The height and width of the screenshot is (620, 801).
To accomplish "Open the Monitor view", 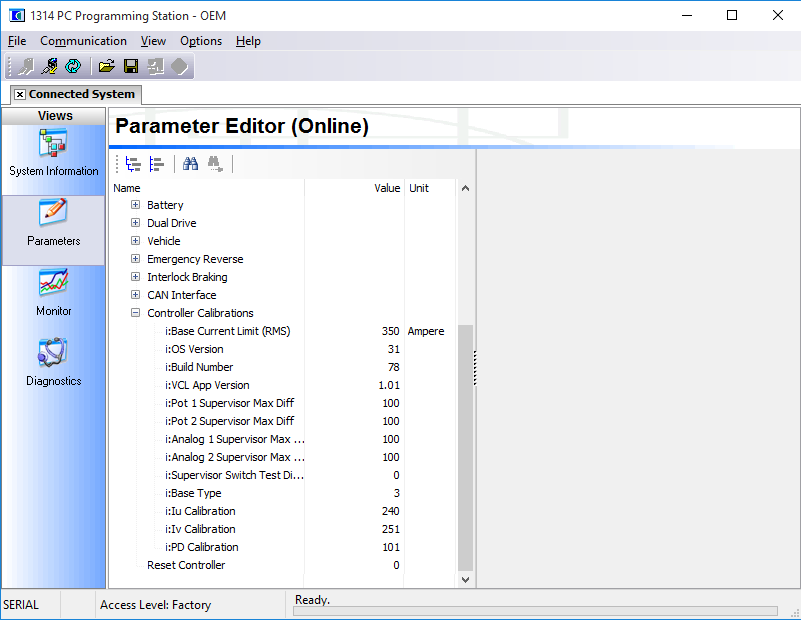I will [x=54, y=293].
